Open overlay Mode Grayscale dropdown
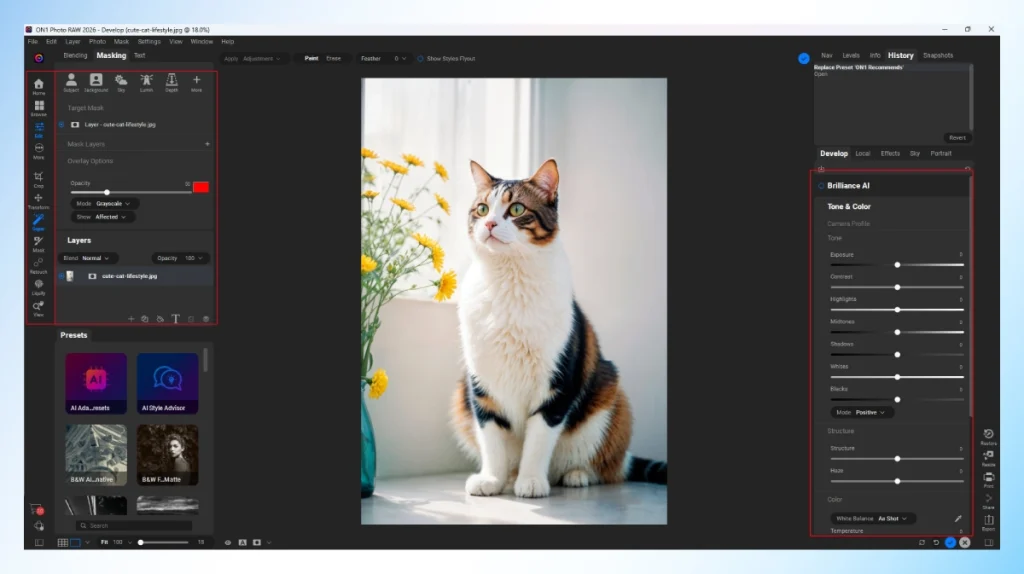 (x=103, y=204)
